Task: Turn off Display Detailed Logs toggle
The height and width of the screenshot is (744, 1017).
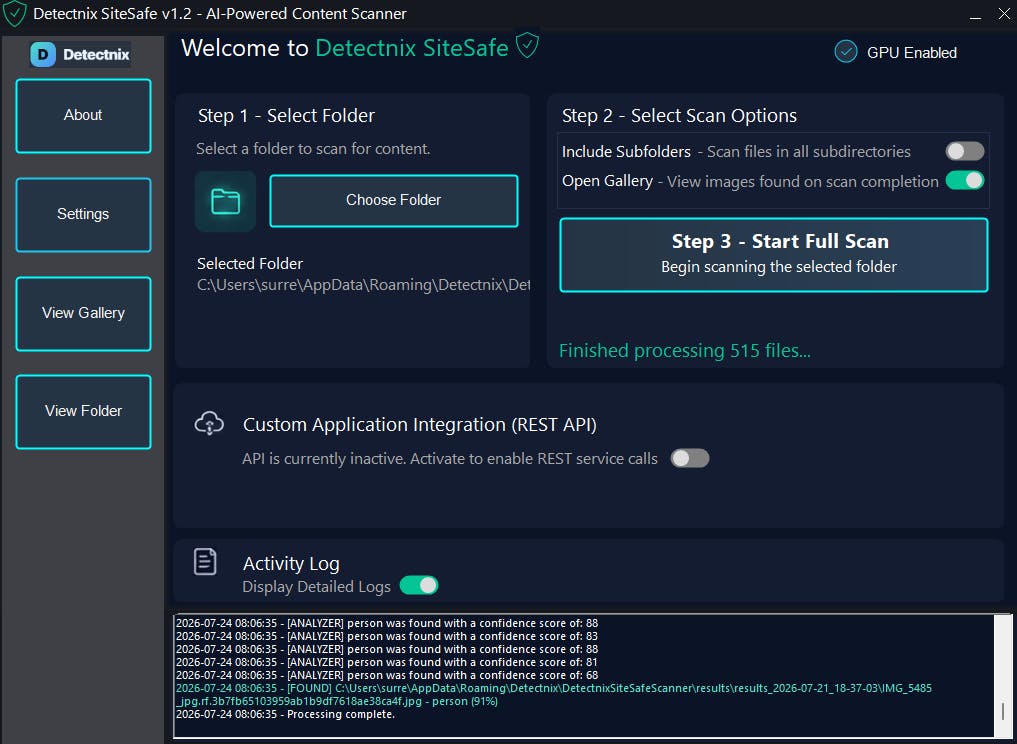Action: pyautogui.click(x=419, y=585)
